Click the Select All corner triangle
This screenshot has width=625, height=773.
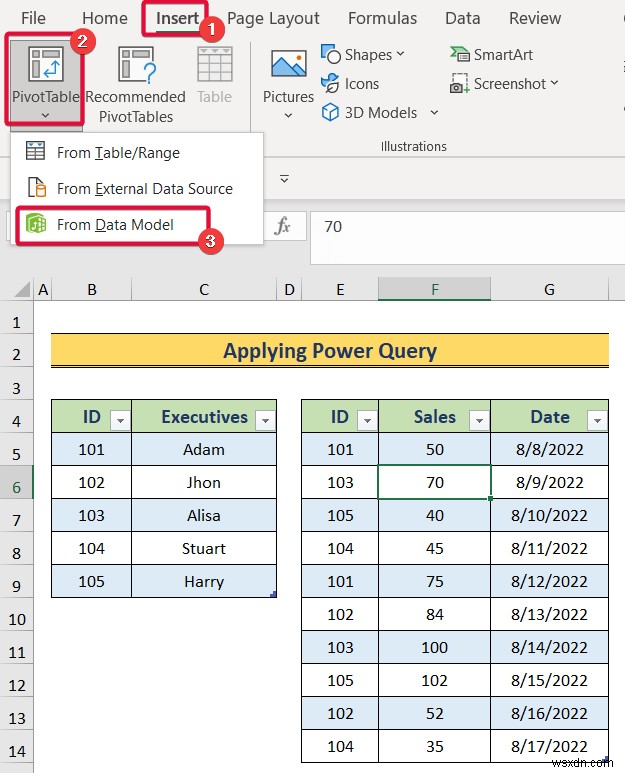(x=22, y=289)
